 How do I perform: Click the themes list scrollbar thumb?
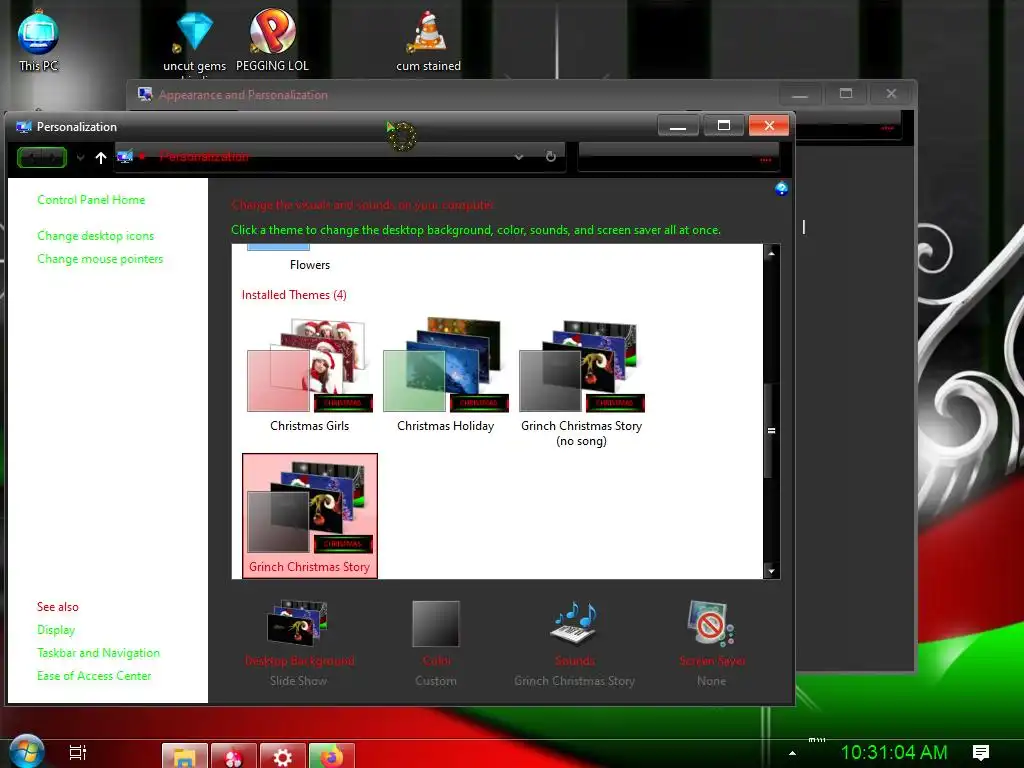pyautogui.click(x=771, y=430)
